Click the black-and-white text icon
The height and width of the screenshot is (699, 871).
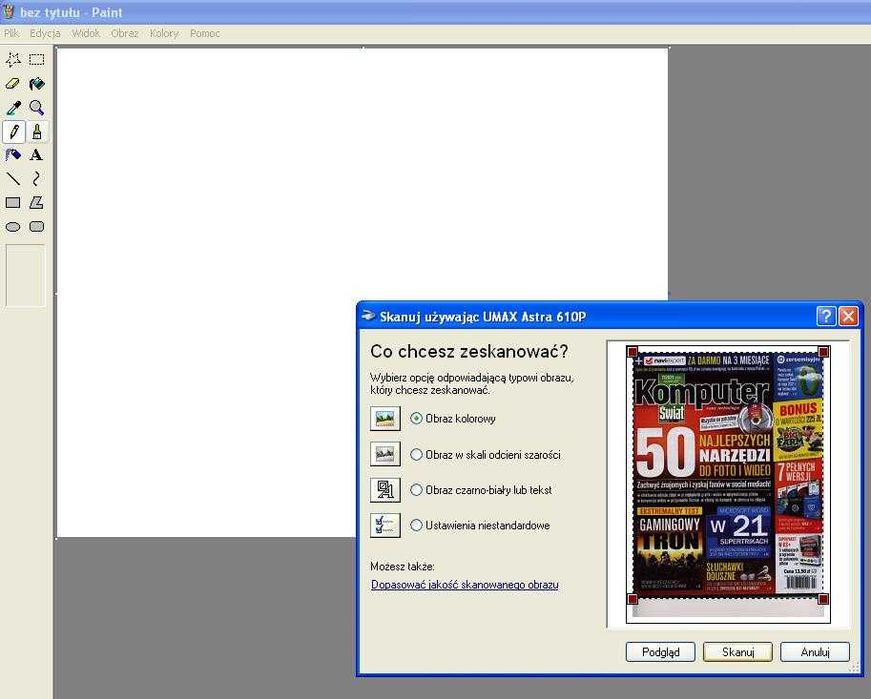click(385, 490)
